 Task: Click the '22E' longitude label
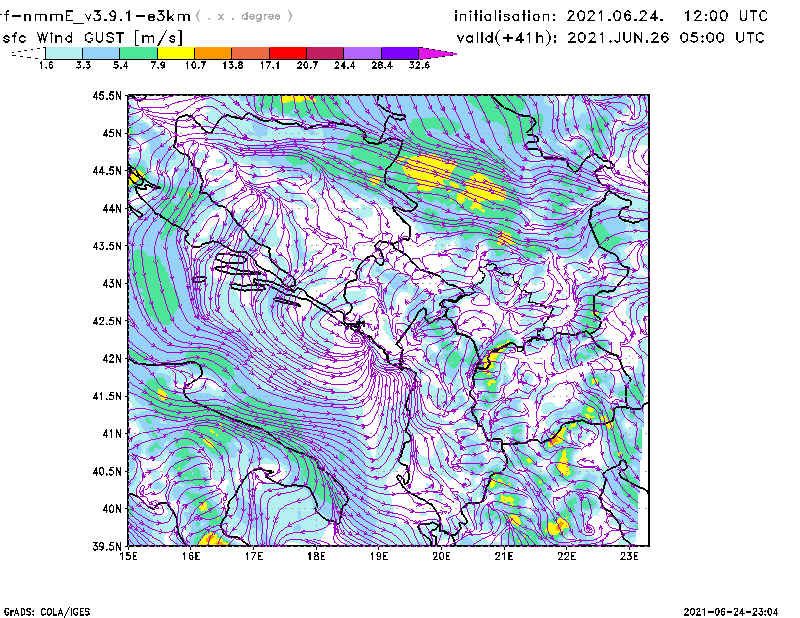coord(566,556)
